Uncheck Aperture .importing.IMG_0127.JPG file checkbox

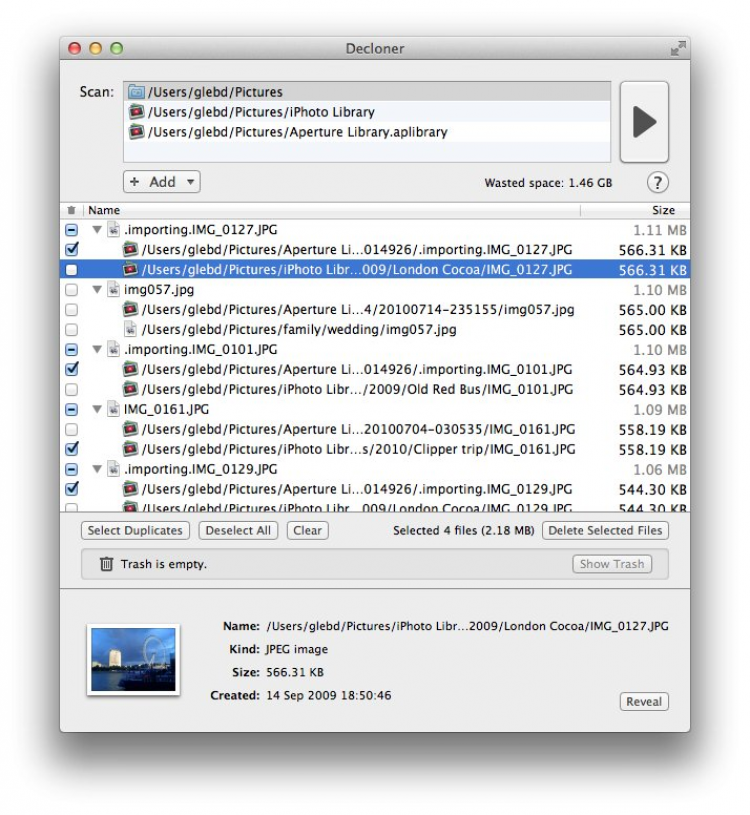coord(72,249)
